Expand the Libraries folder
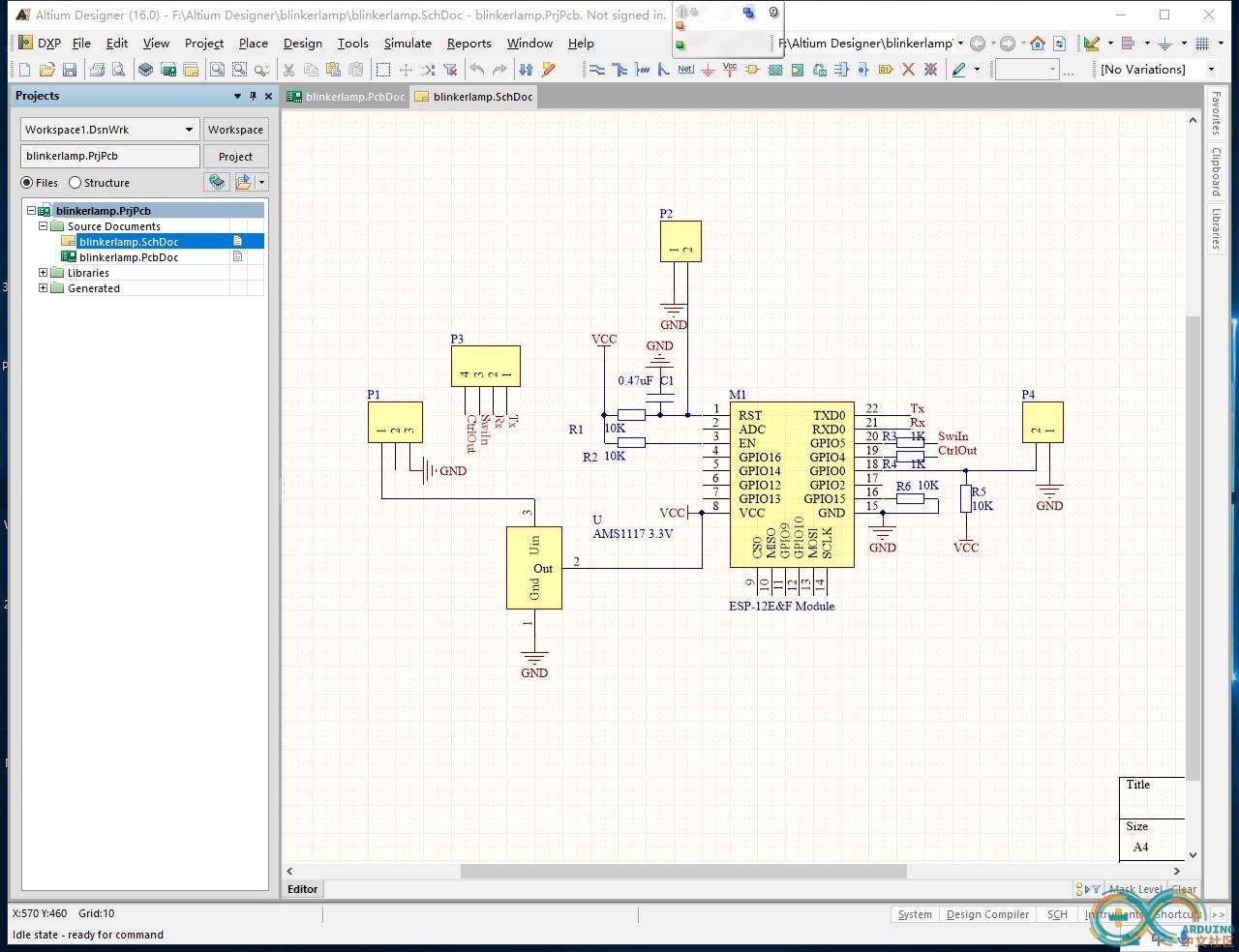1239x952 pixels. [43, 273]
